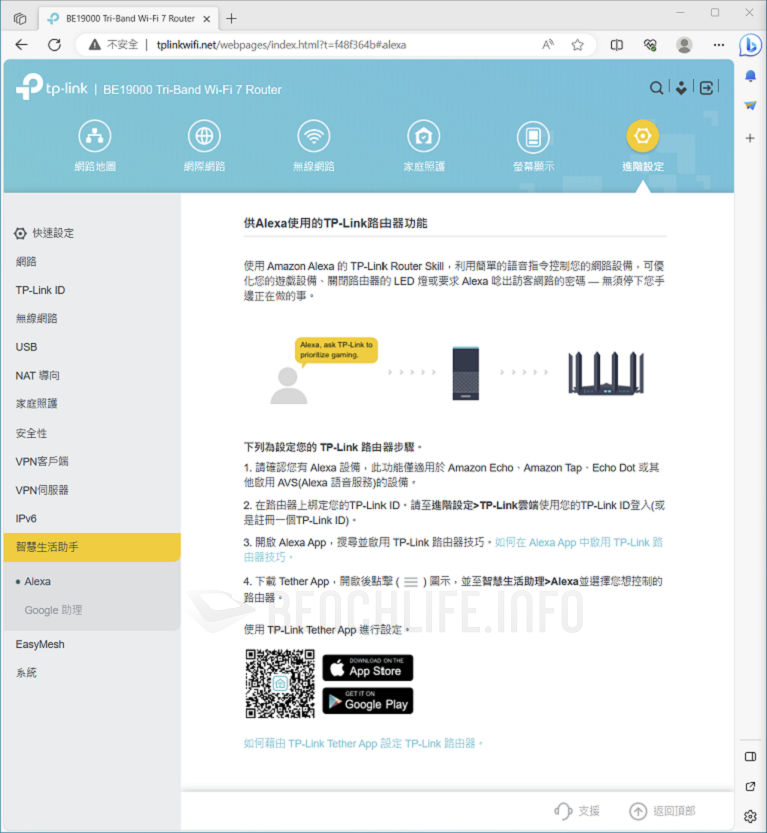Open the browser settings and more menu

tap(719, 45)
